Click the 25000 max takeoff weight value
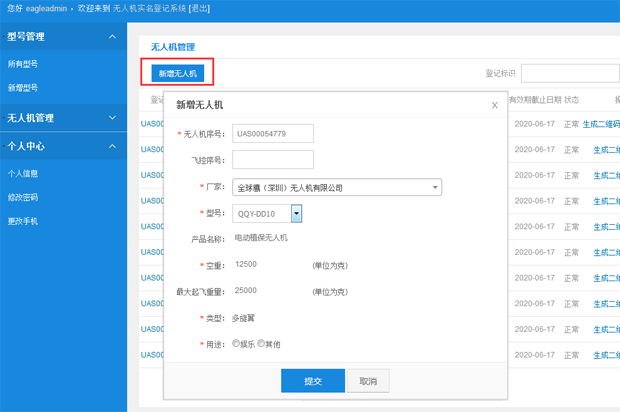The width and height of the screenshot is (620, 412). 246,290
